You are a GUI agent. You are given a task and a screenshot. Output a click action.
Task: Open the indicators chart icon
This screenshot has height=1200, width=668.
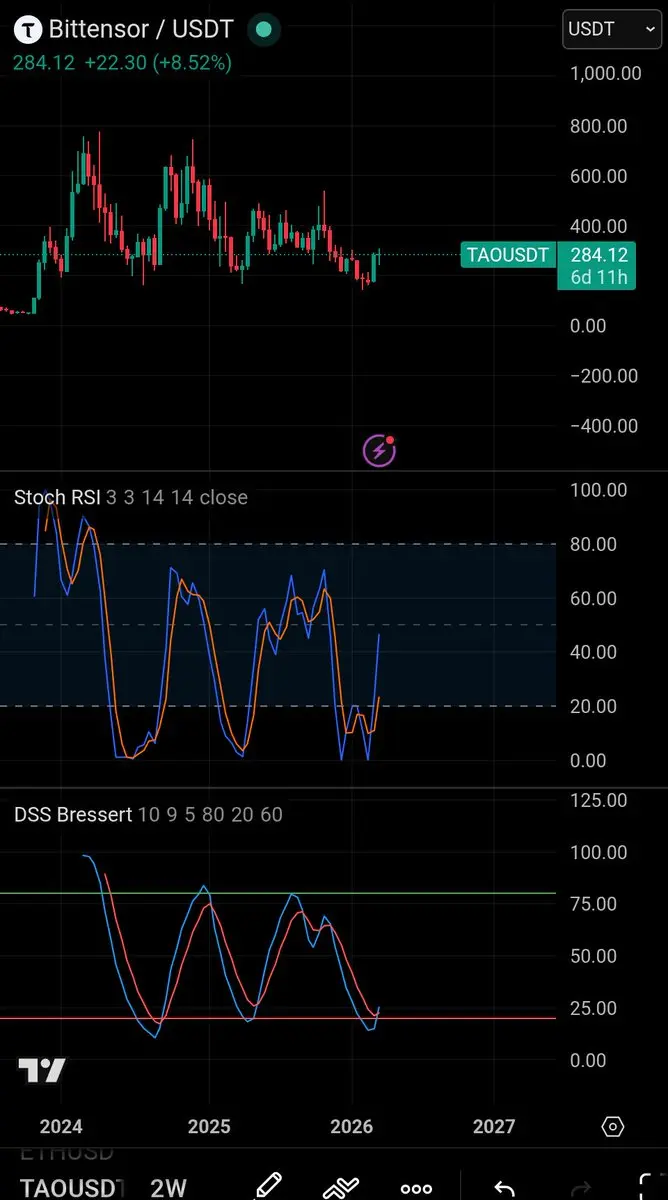click(340, 1188)
